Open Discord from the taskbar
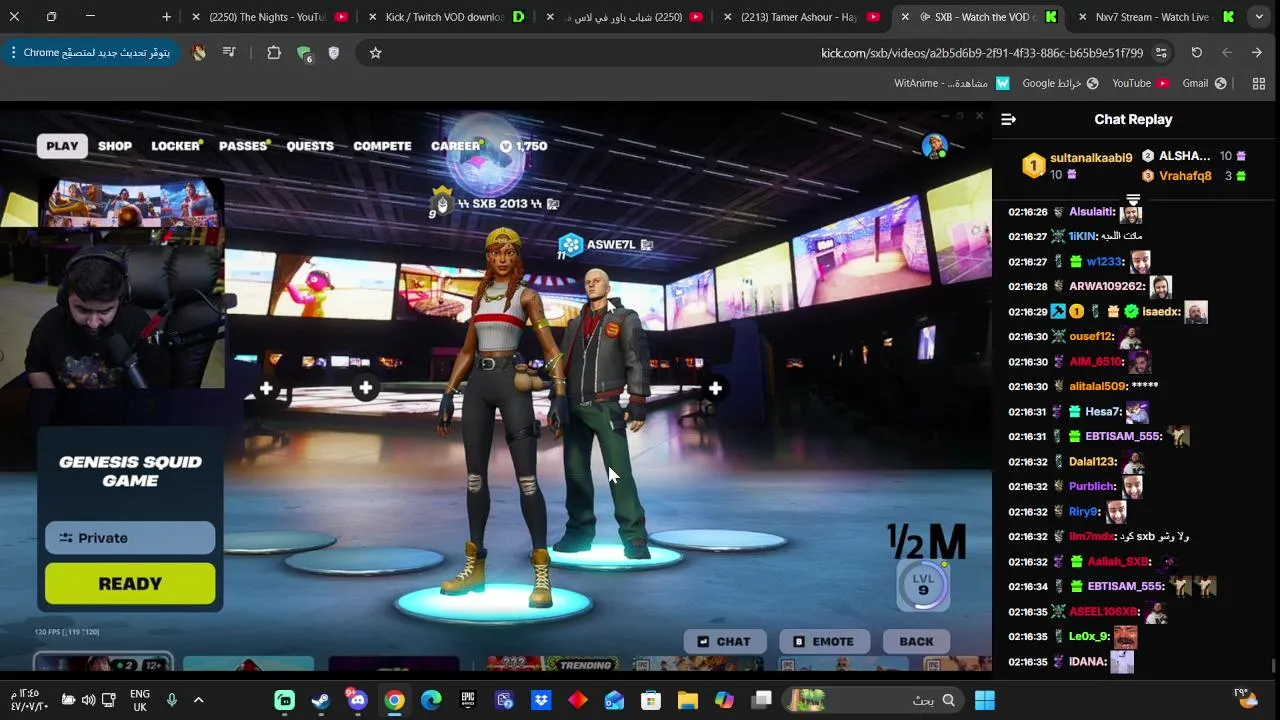 point(357,699)
